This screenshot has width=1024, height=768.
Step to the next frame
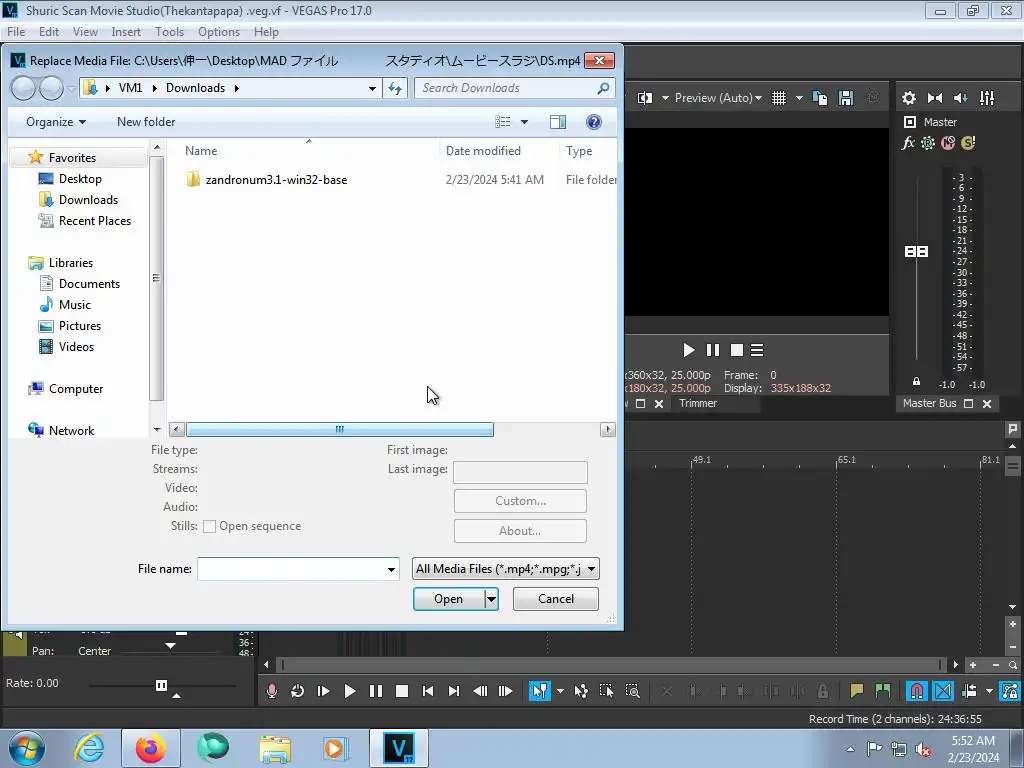(505, 691)
